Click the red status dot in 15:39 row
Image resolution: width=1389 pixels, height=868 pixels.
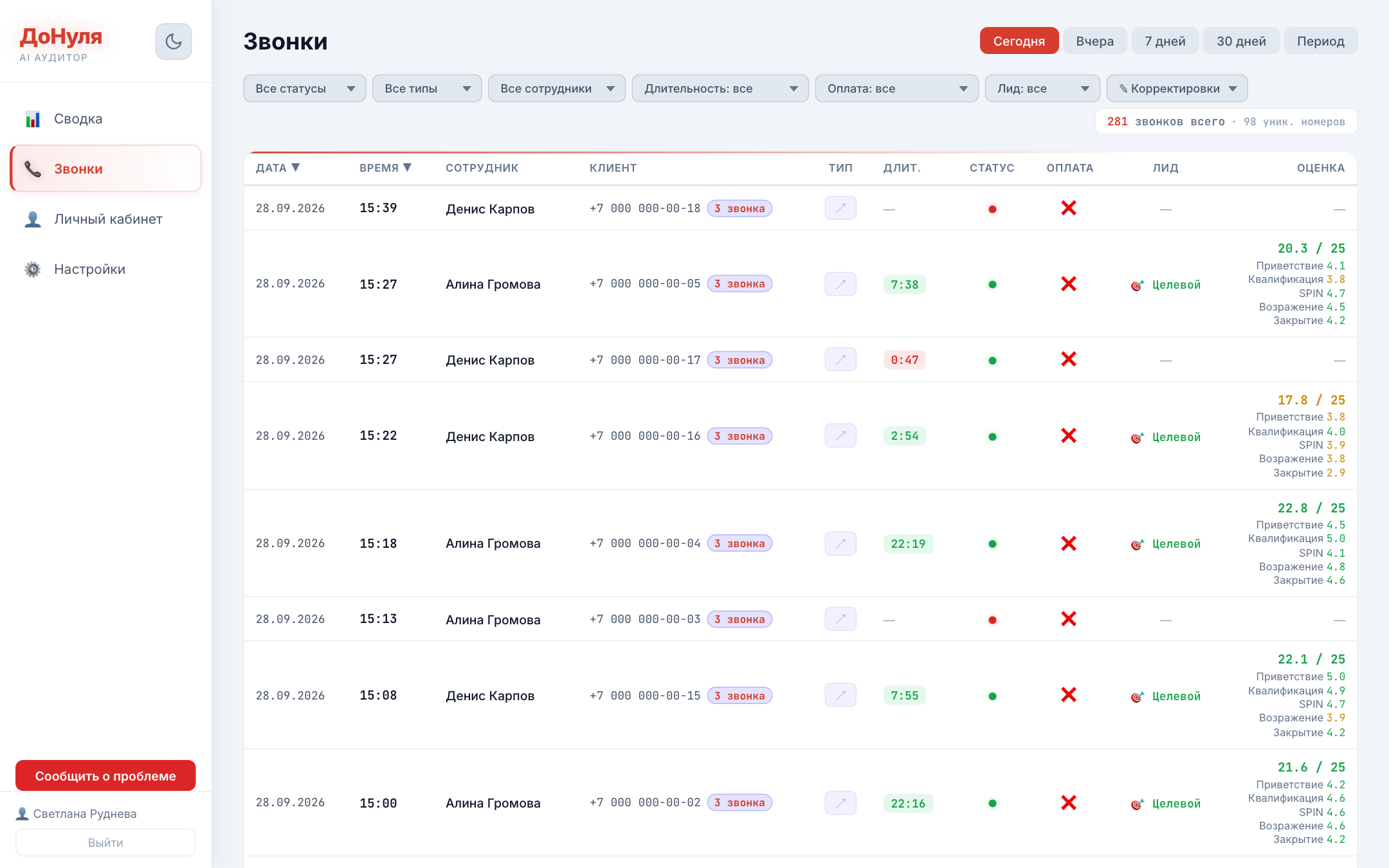992,209
